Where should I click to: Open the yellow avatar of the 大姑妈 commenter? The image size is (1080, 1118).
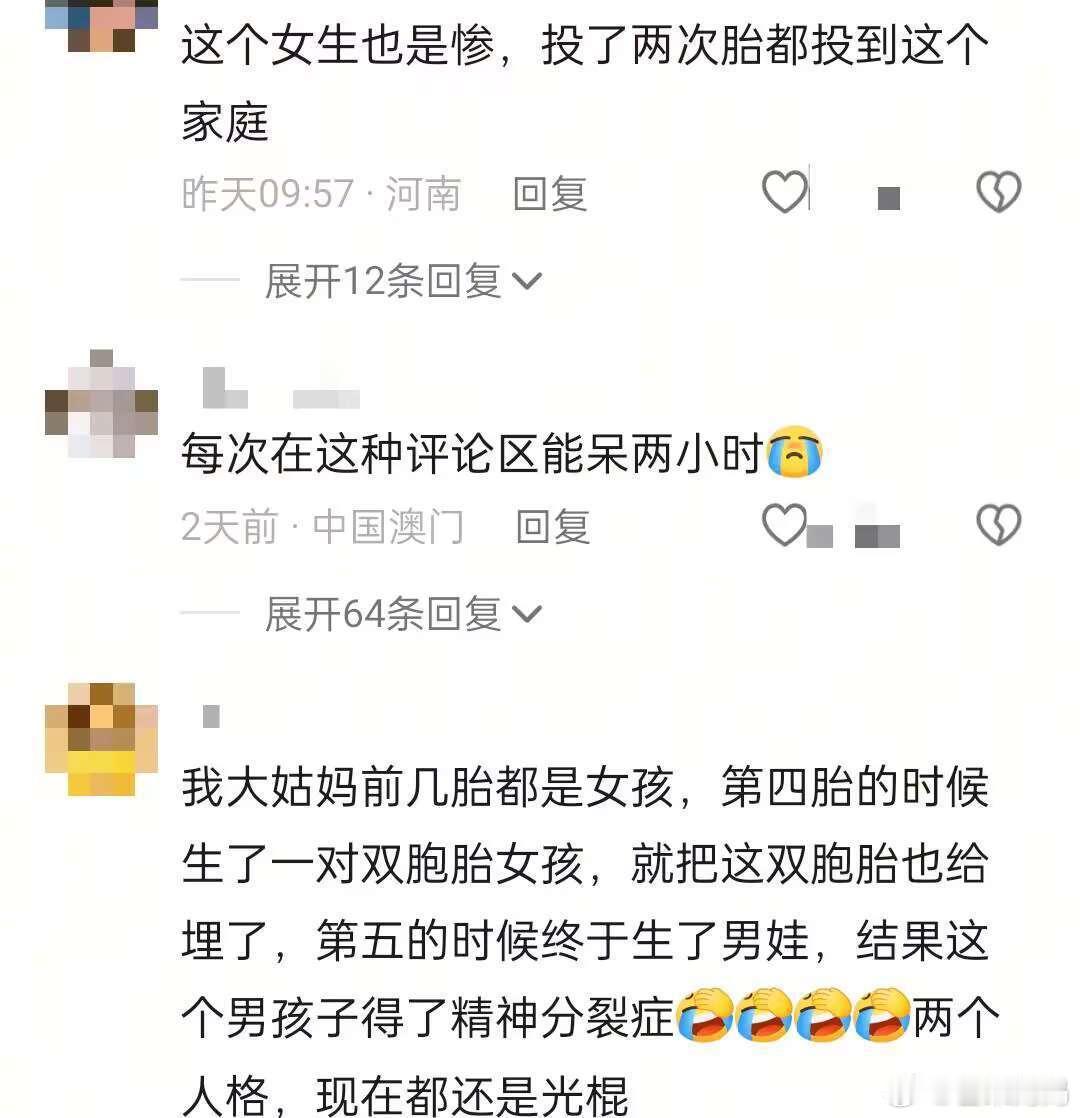click(x=101, y=739)
